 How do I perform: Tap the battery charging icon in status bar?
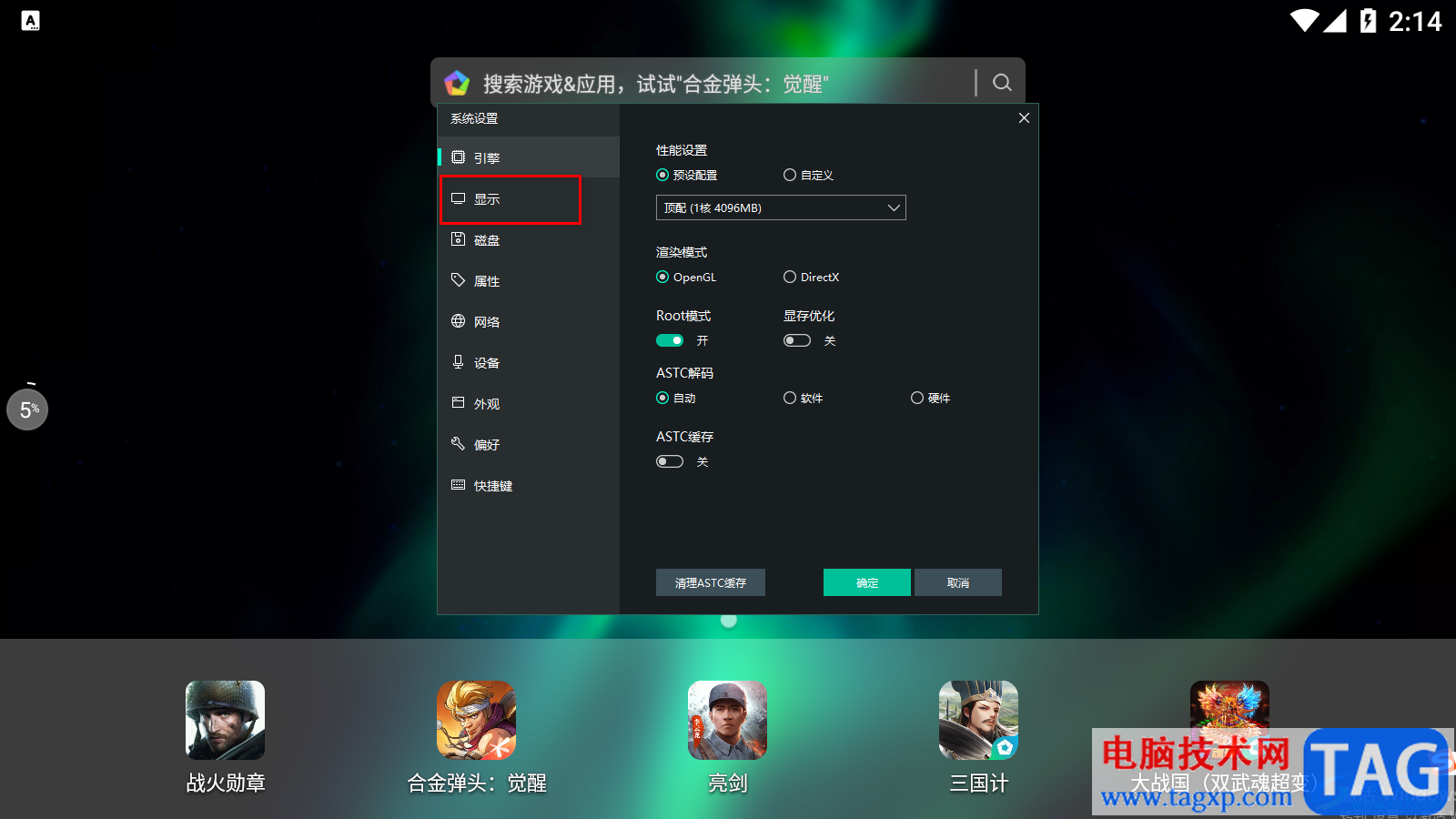point(1368,20)
